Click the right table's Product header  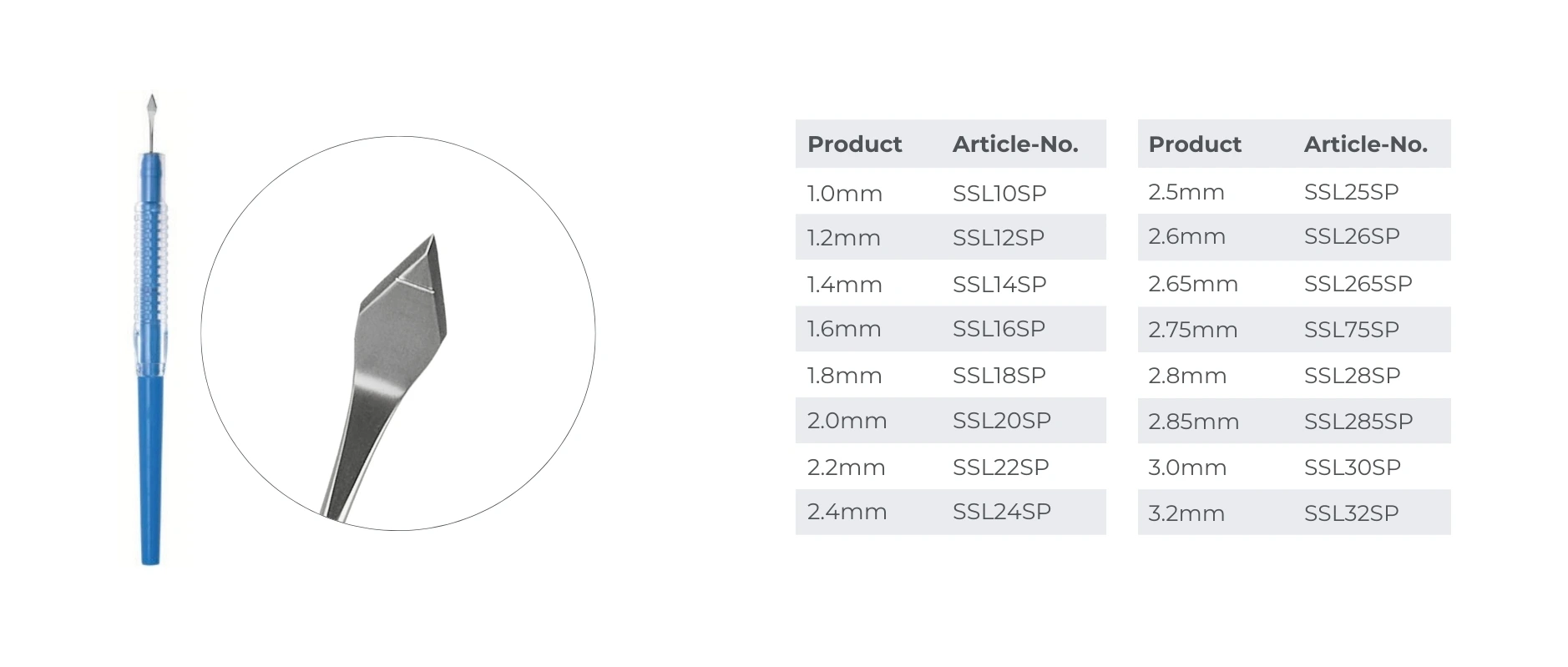click(1195, 144)
